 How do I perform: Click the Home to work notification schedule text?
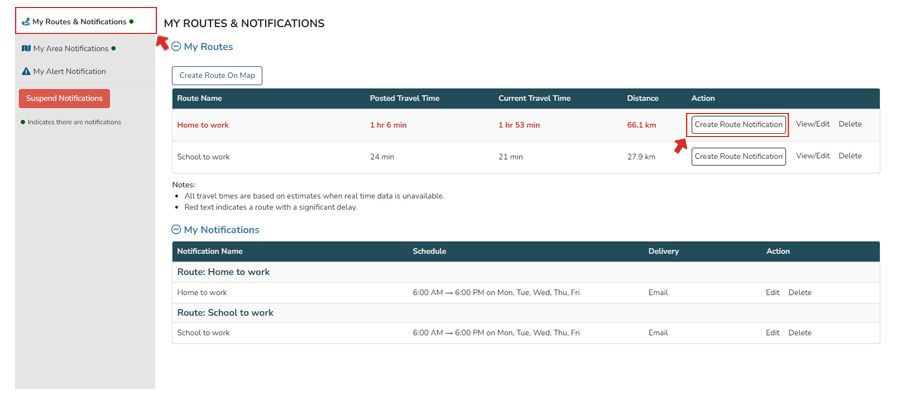496,293
